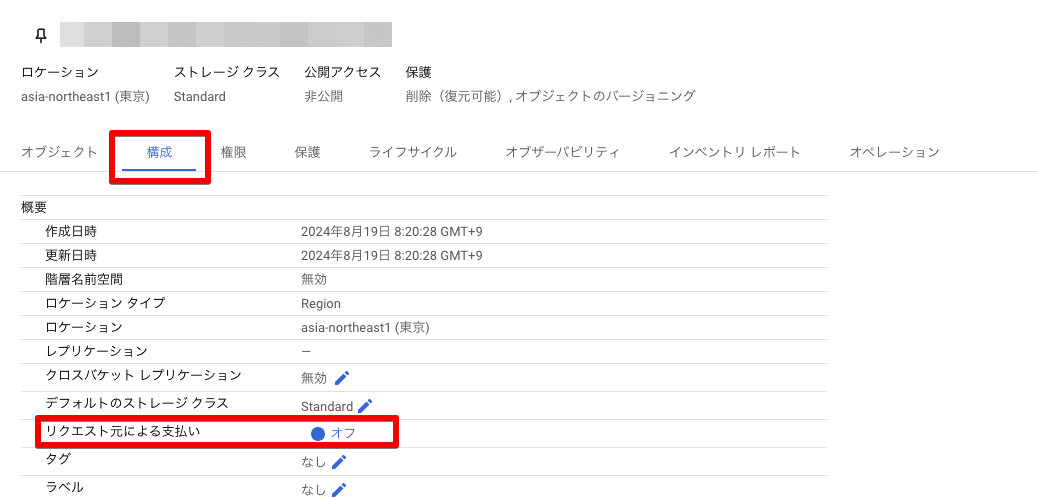Toggle リクエスト元による支払い switch

318,434
